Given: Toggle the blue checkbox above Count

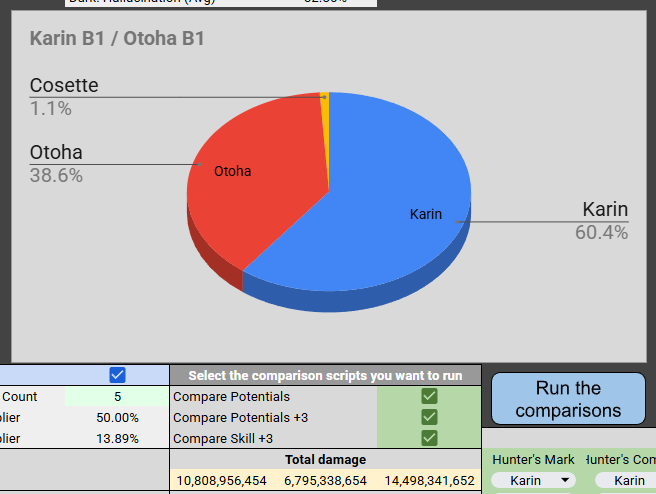Looking at the screenshot, I should (117, 375).
